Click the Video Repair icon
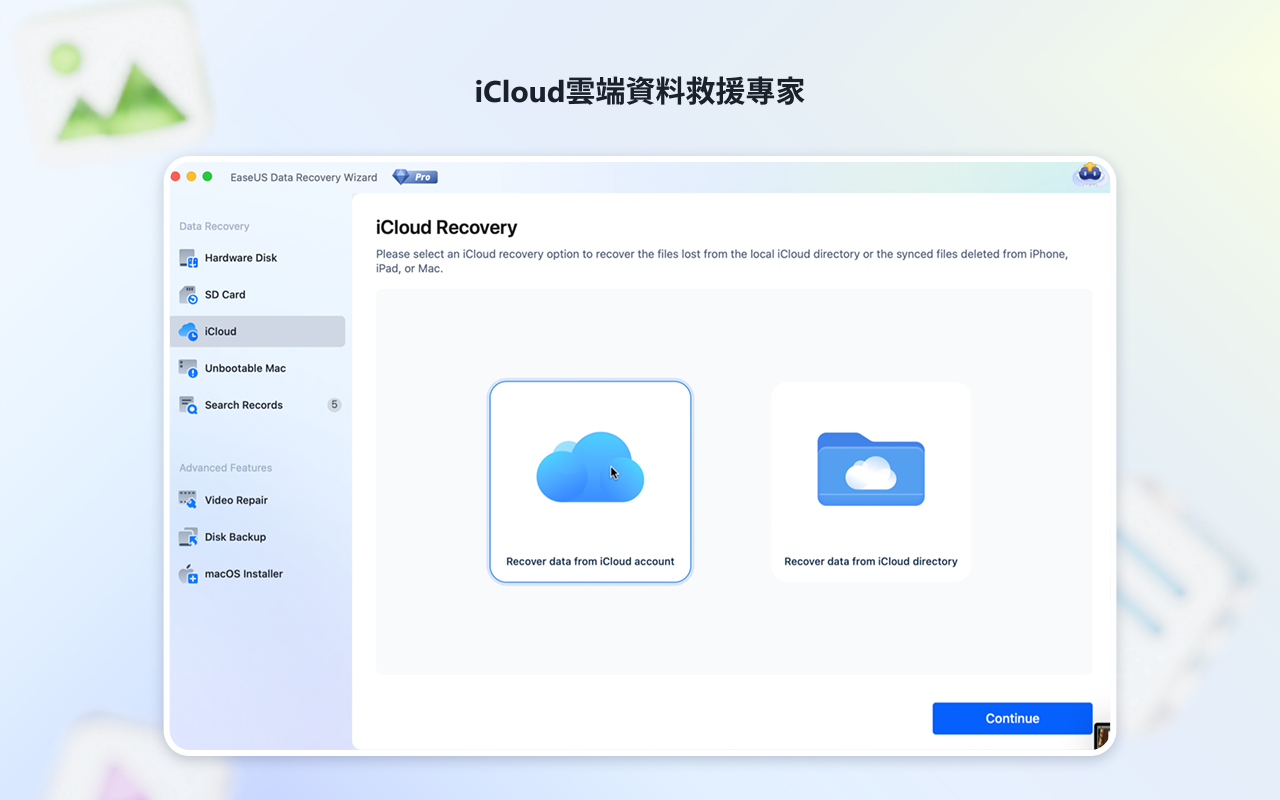Viewport: 1280px width, 800px height. [188, 500]
